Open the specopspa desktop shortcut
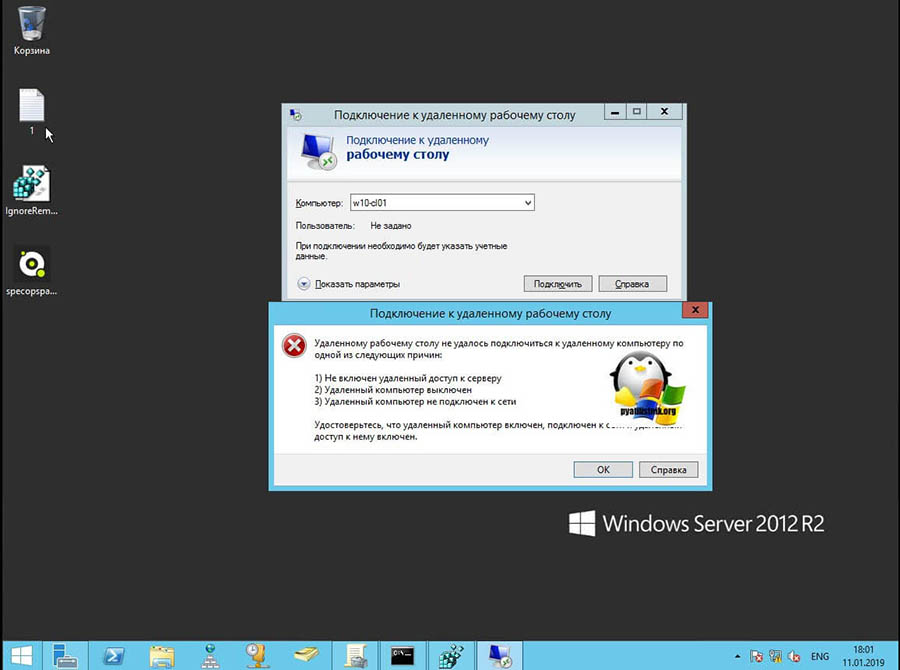The width and height of the screenshot is (900, 670). click(x=31, y=266)
